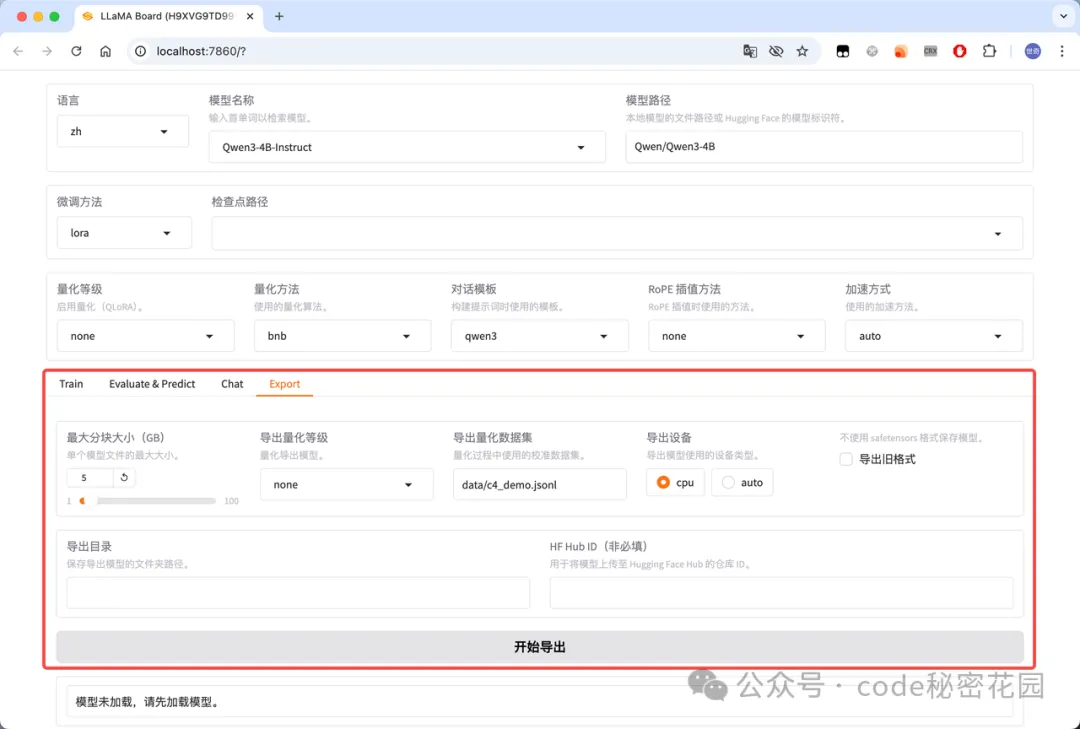Bookmark this page with the star icon

(801, 51)
